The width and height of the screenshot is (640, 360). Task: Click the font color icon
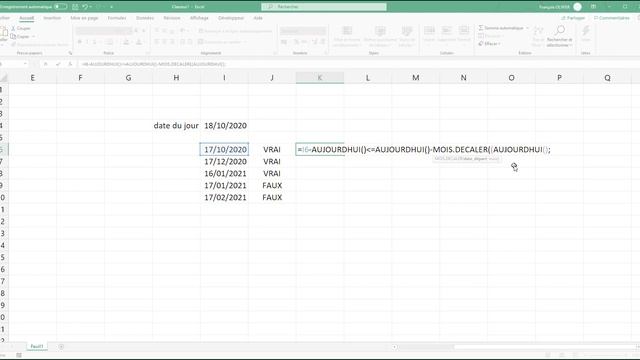click(139, 42)
